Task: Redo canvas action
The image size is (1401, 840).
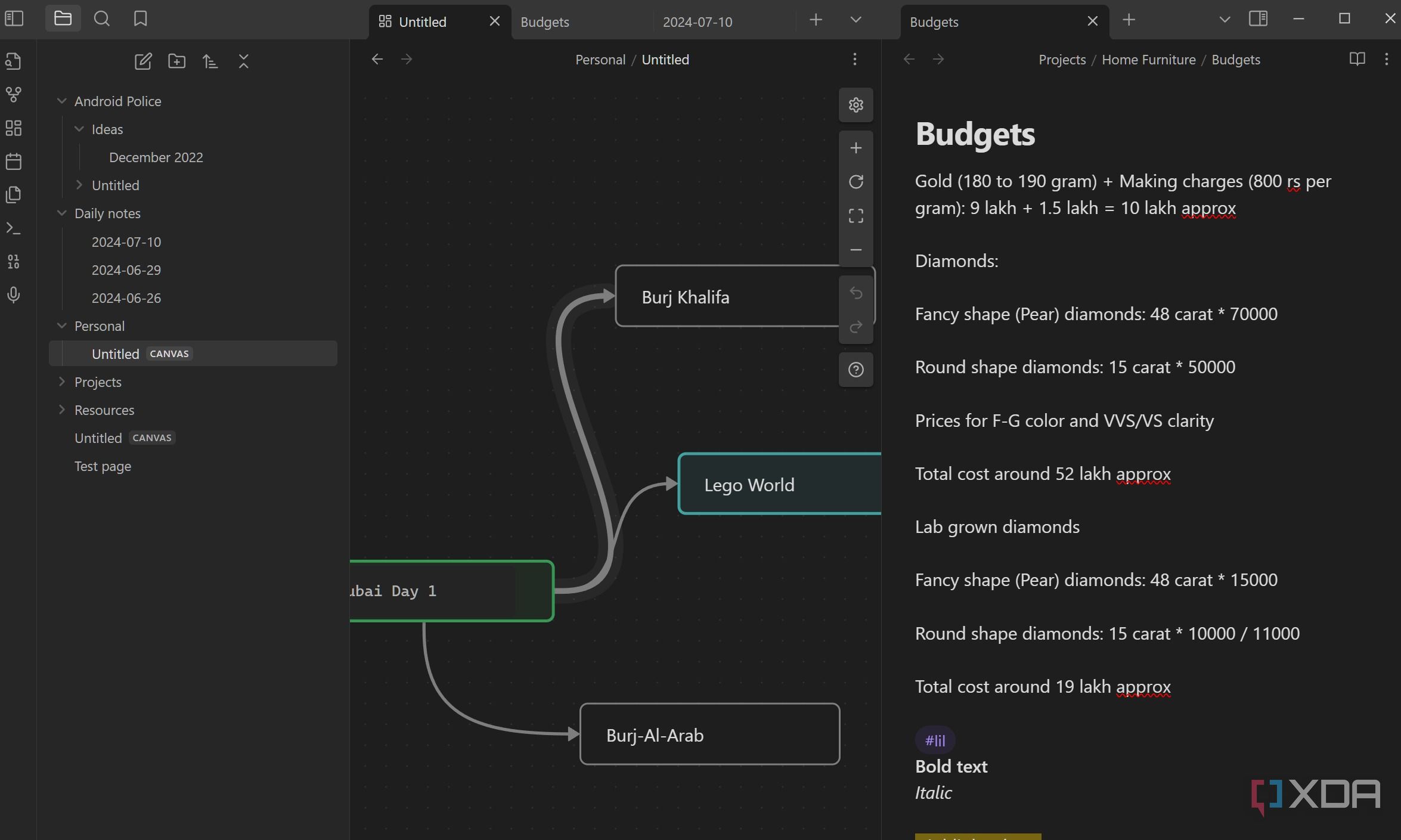Action: point(856,327)
